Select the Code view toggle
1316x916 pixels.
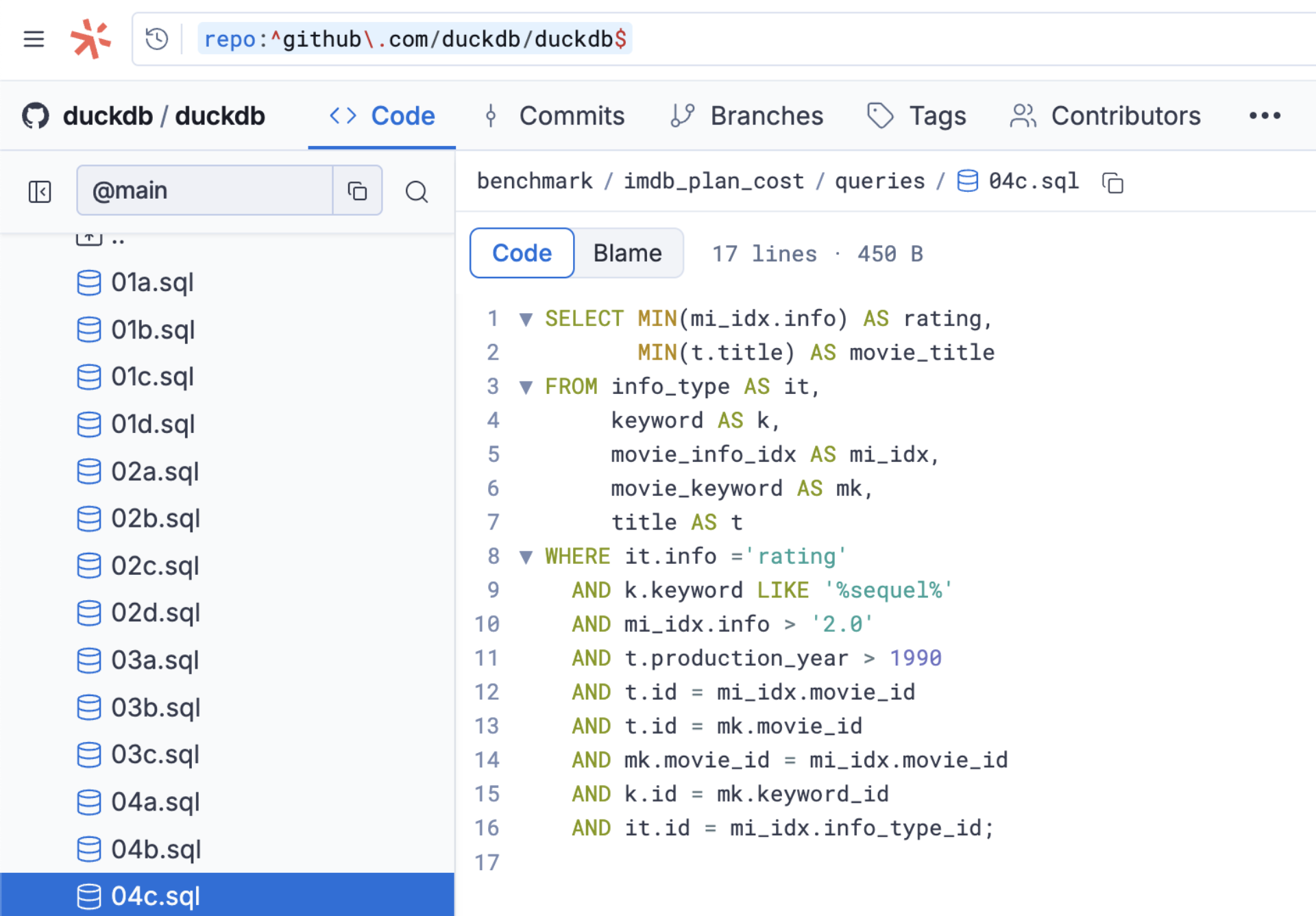(x=521, y=253)
